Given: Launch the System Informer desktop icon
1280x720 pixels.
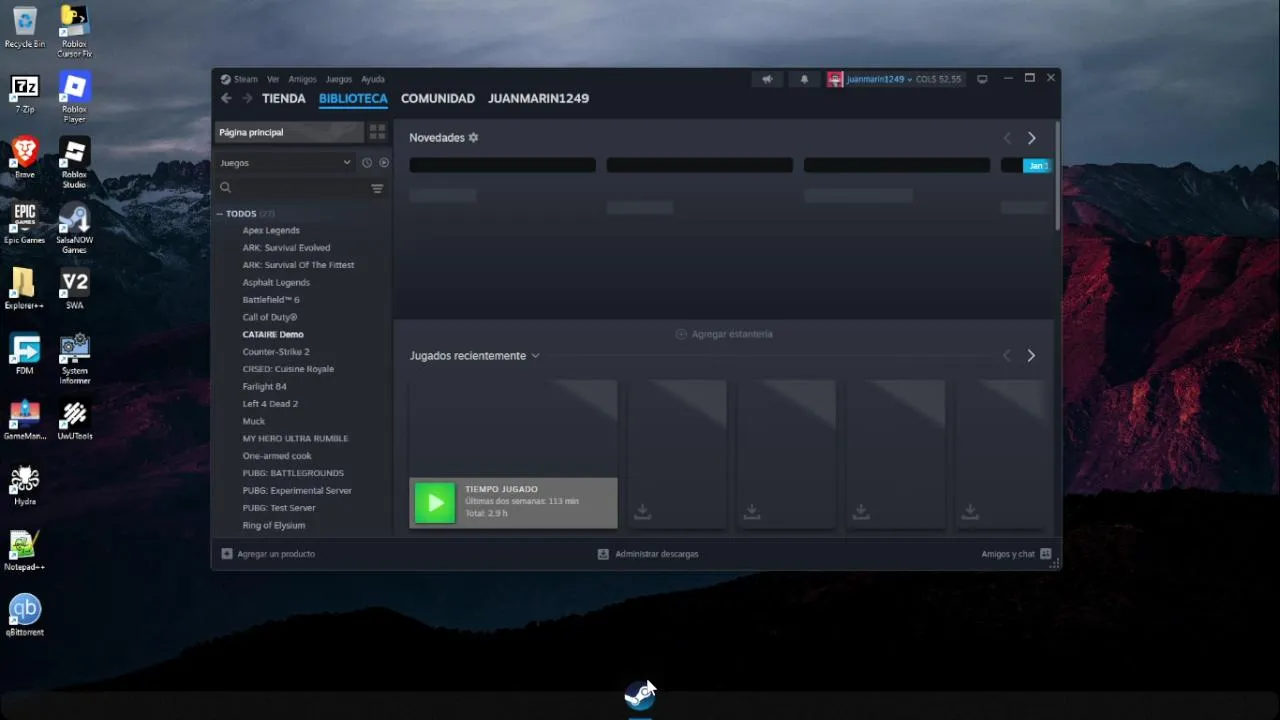Looking at the screenshot, I should point(74,358).
